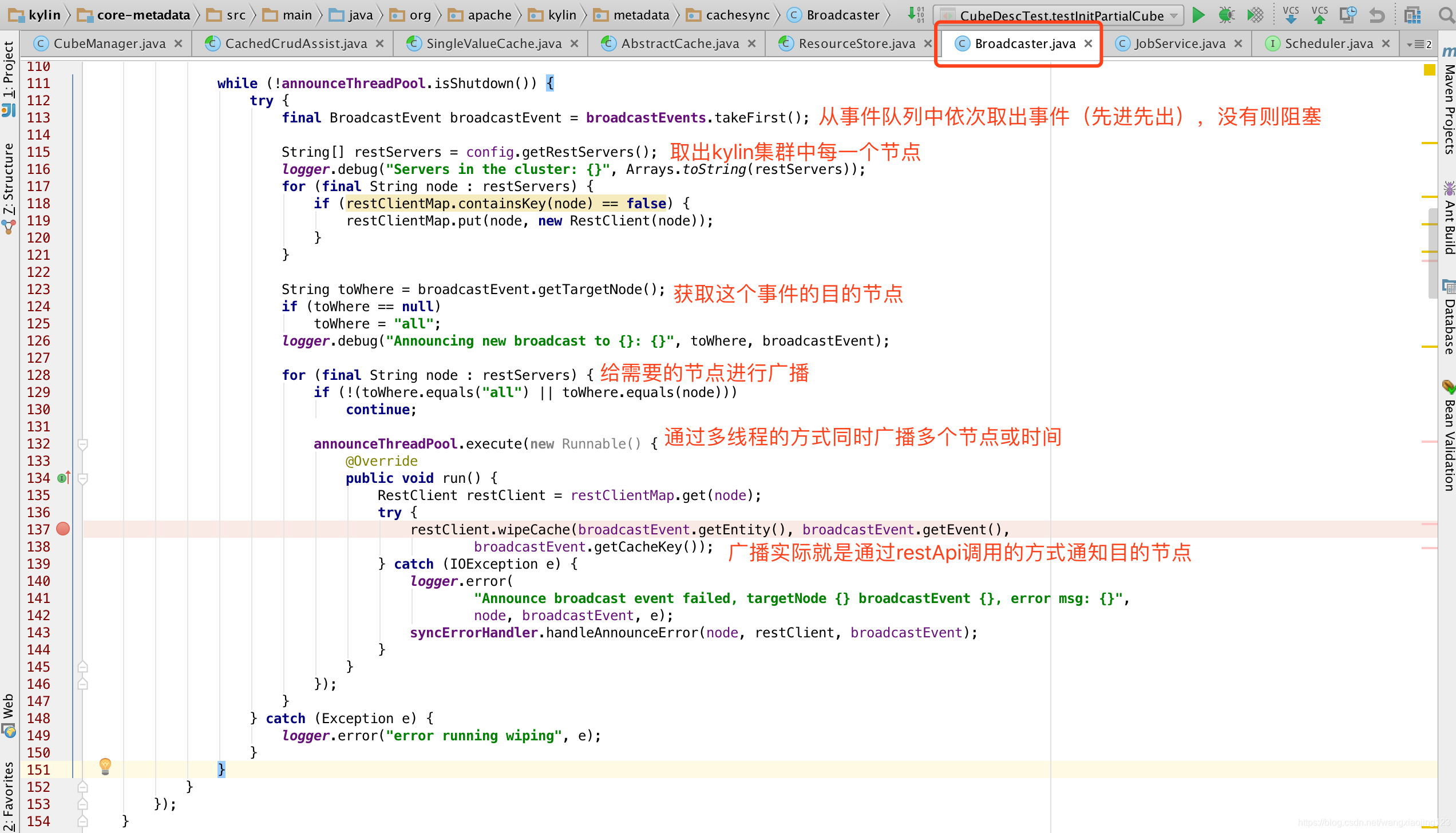Toggle the breakpoint on line 137

tap(63, 529)
